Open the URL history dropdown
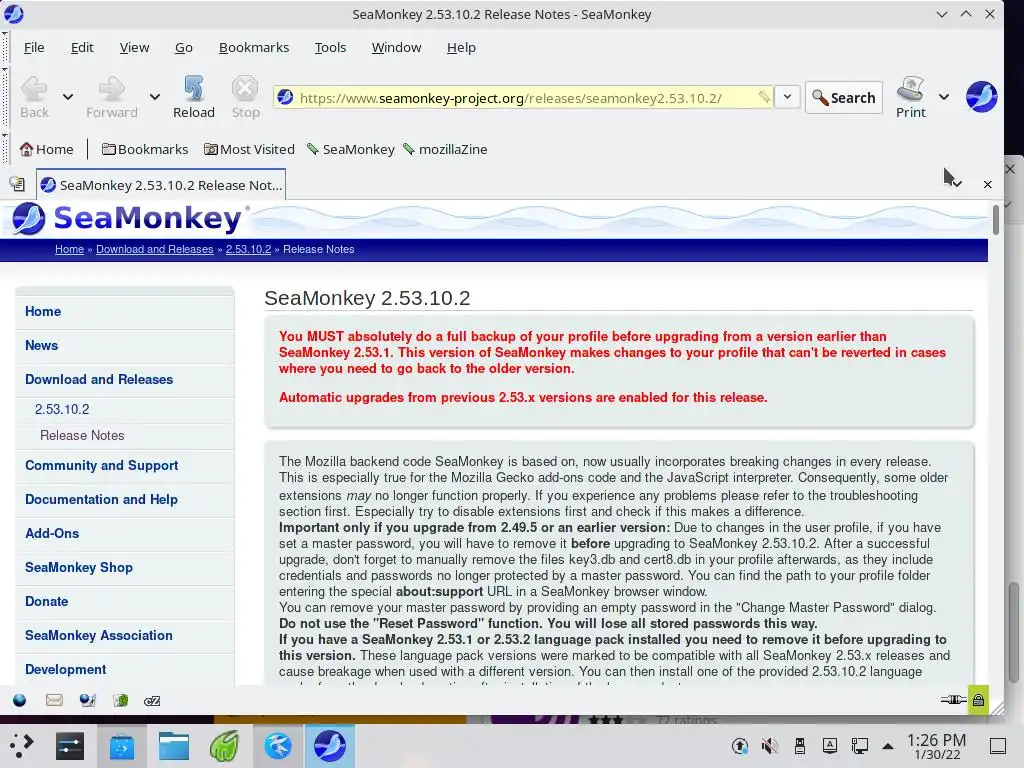The width and height of the screenshot is (1024, 768). 788,97
